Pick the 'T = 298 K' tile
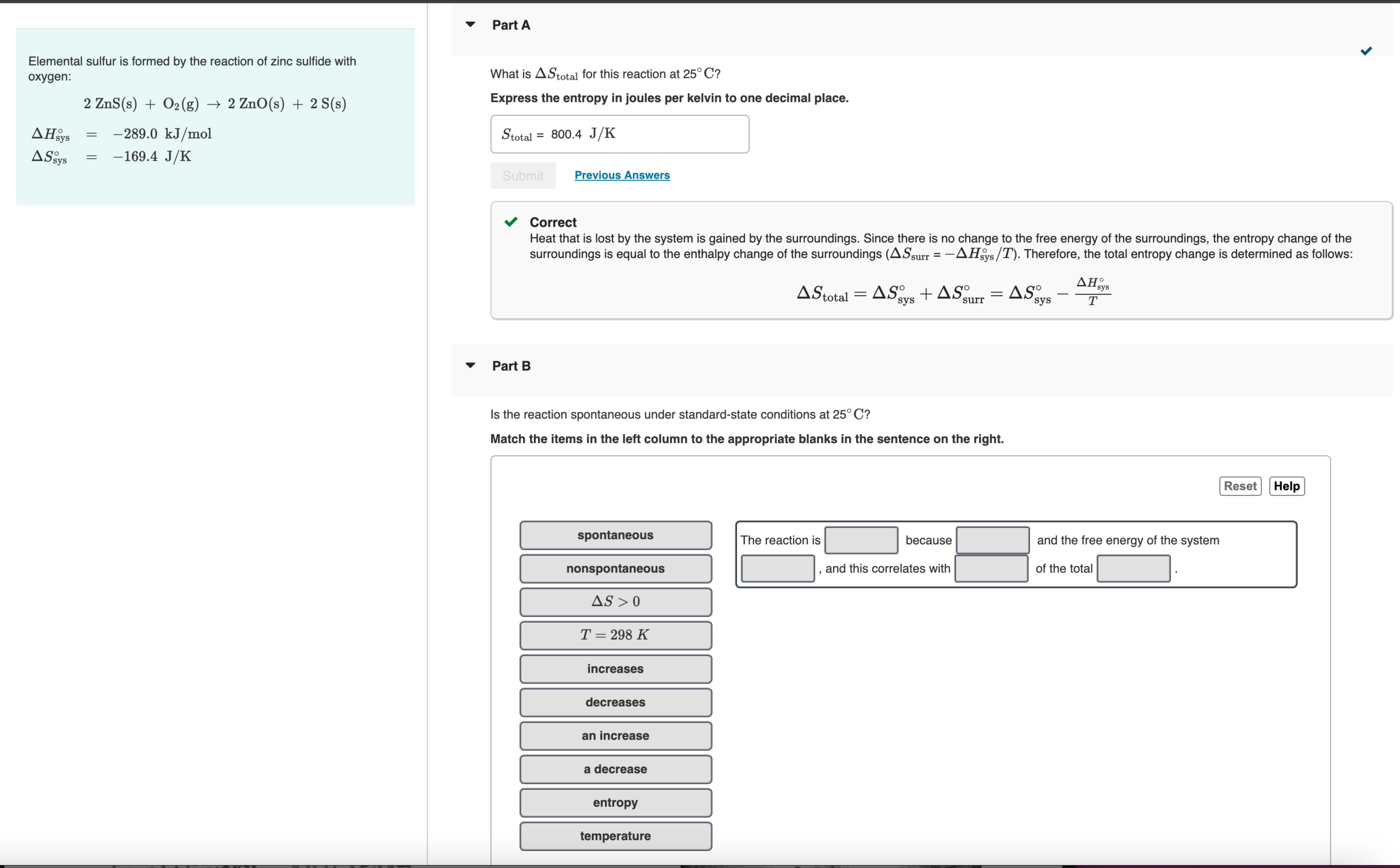Viewport: 1400px width, 868px height. (x=616, y=635)
